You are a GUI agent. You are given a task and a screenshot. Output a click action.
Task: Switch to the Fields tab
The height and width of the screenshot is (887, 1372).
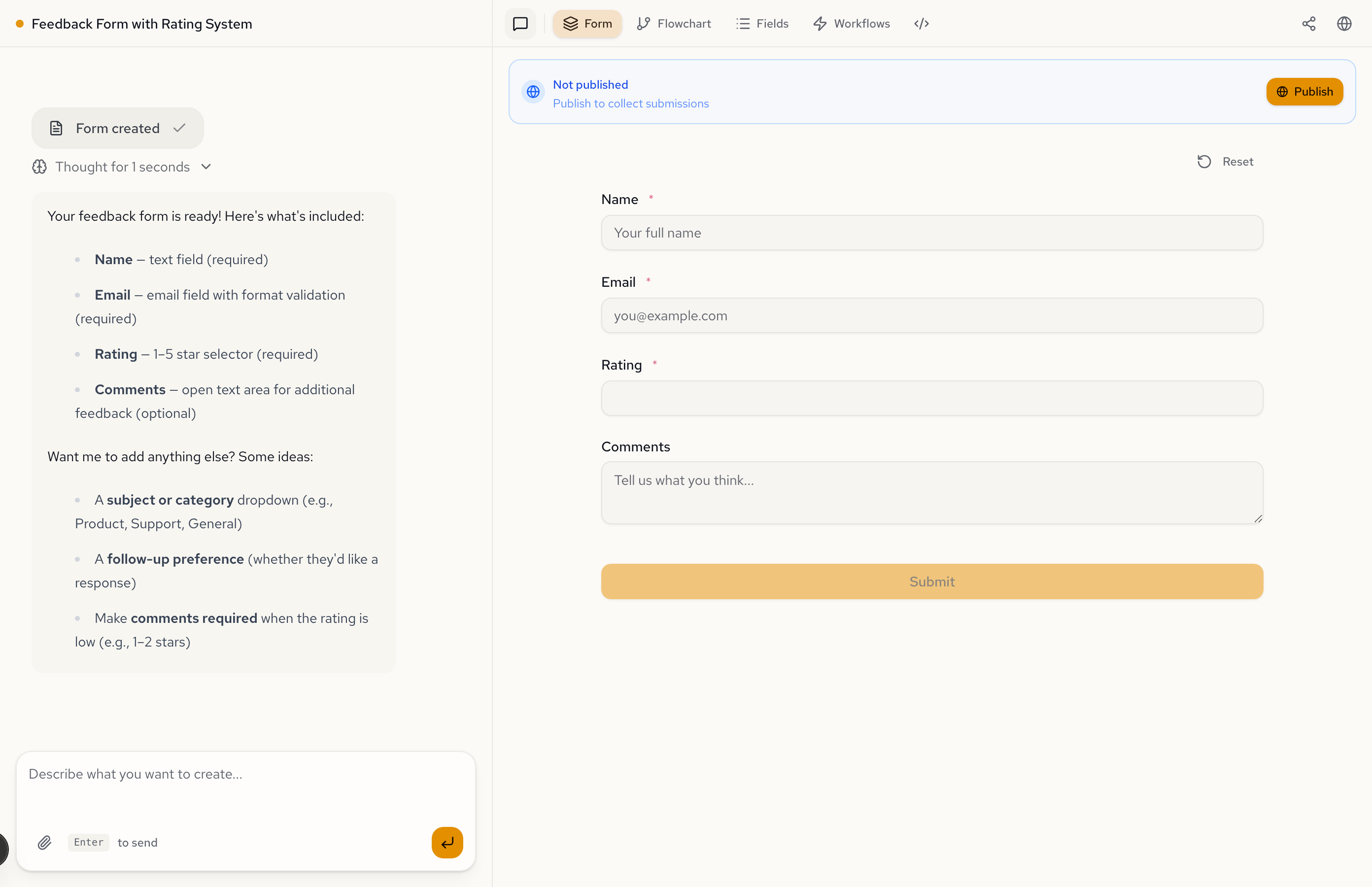762,24
